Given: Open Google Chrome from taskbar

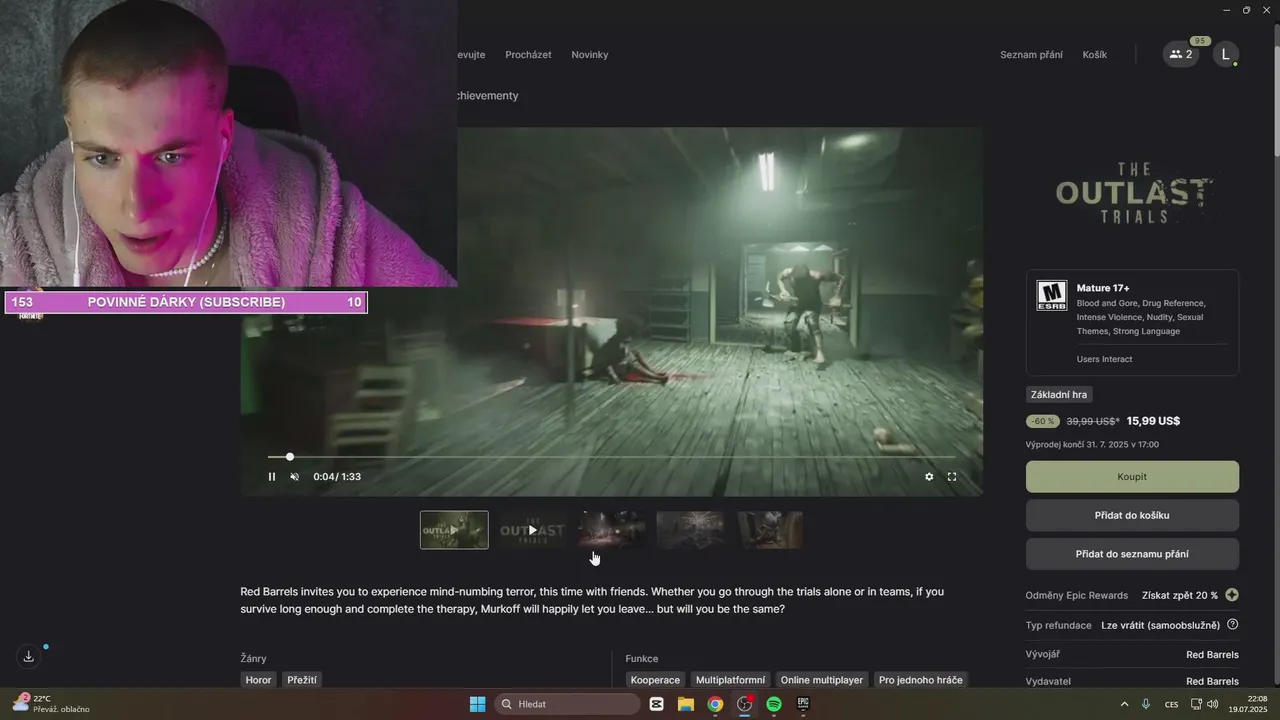Looking at the screenshot, I should 715,704.
